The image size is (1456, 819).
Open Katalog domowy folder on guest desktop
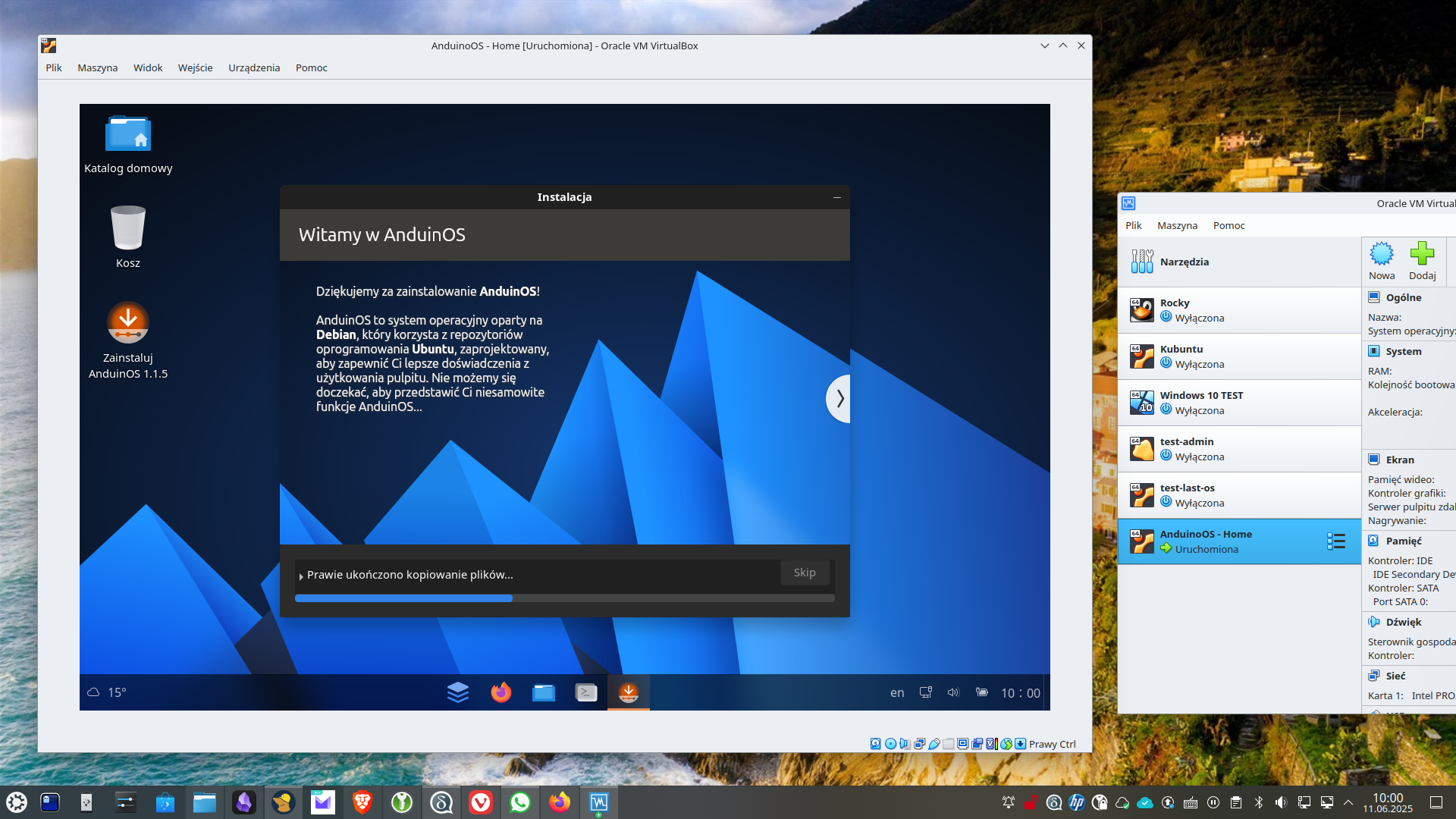click(x=128, y=145)
